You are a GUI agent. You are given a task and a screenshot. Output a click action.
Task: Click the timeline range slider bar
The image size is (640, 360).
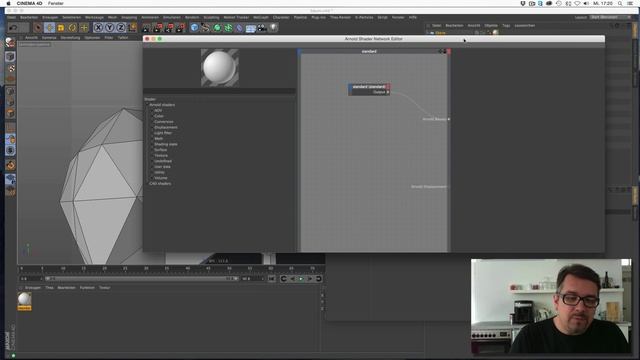(142, 279)
